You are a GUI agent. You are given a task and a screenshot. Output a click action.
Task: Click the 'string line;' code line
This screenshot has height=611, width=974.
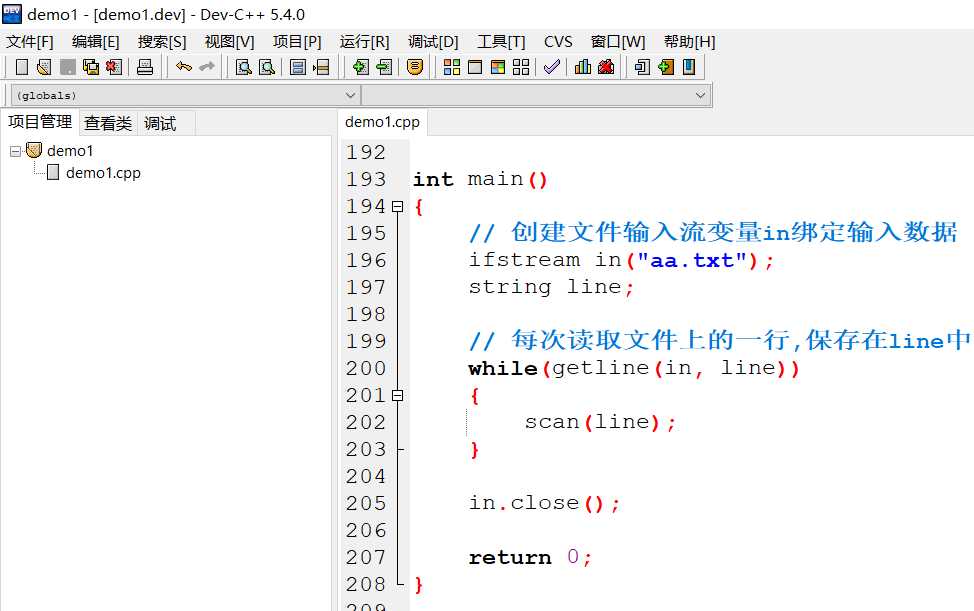pyautogui.click(x=551, y=287)
